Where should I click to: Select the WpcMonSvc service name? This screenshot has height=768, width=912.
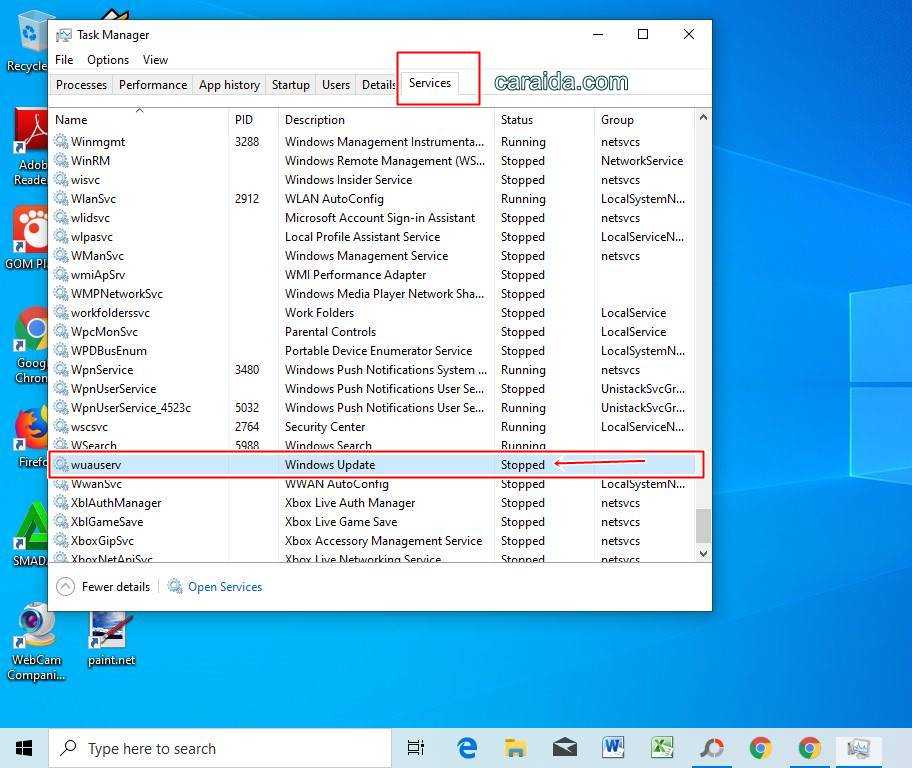[x=105, y=332]
